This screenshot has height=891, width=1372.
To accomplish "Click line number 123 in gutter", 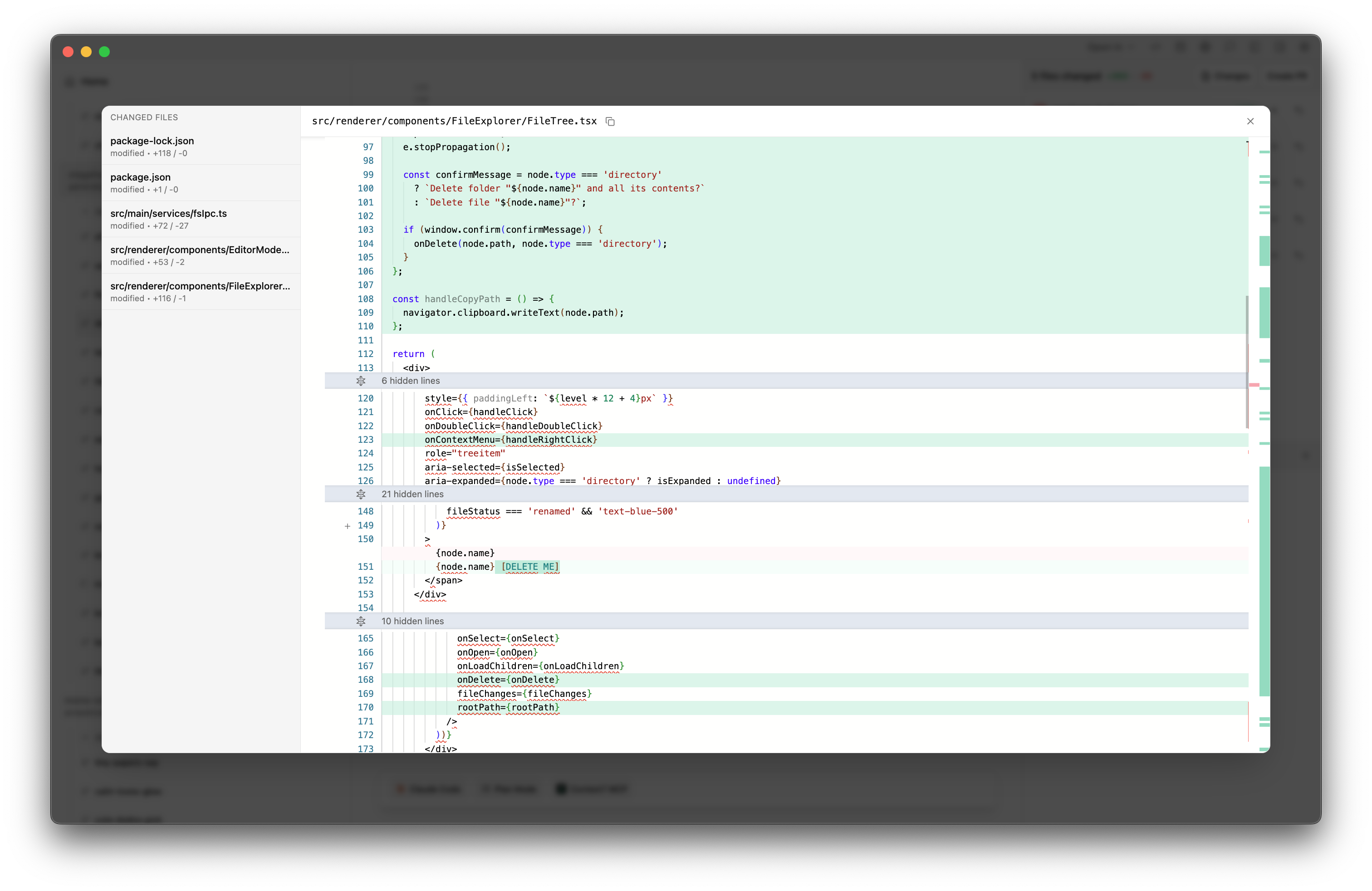I will [366, 440].
